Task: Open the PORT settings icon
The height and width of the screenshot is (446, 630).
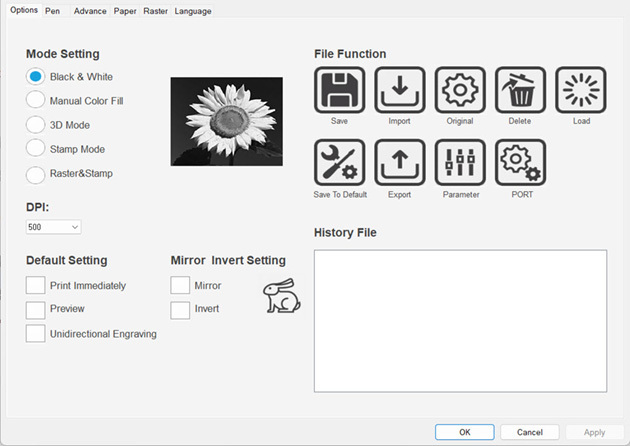Action: pyautogui.click(x=521, y=162)
